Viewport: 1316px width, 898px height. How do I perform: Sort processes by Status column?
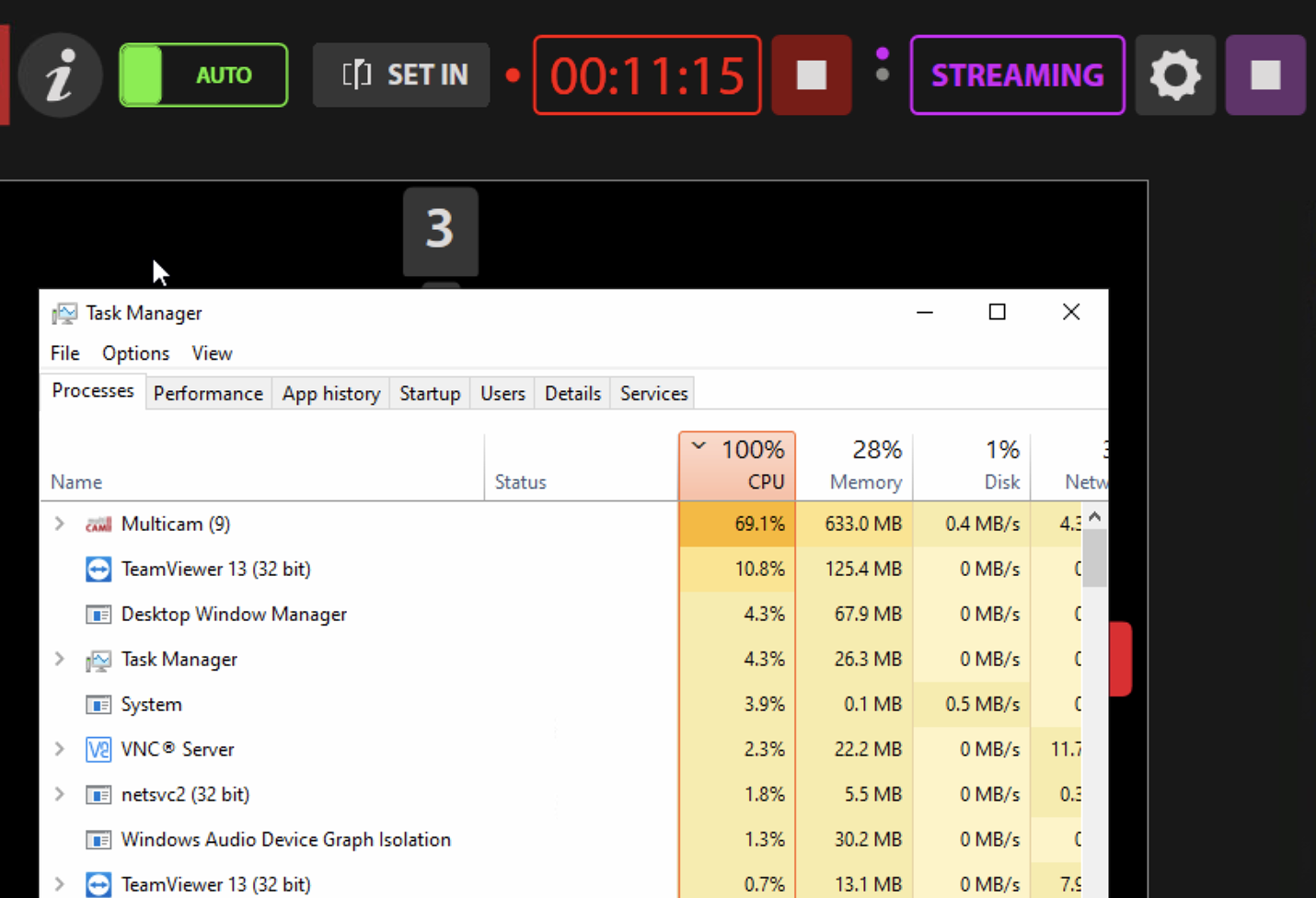click(582, 467)
